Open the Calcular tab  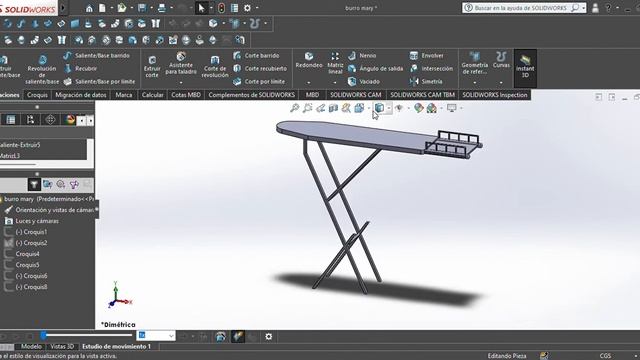(x=152, y=95)
